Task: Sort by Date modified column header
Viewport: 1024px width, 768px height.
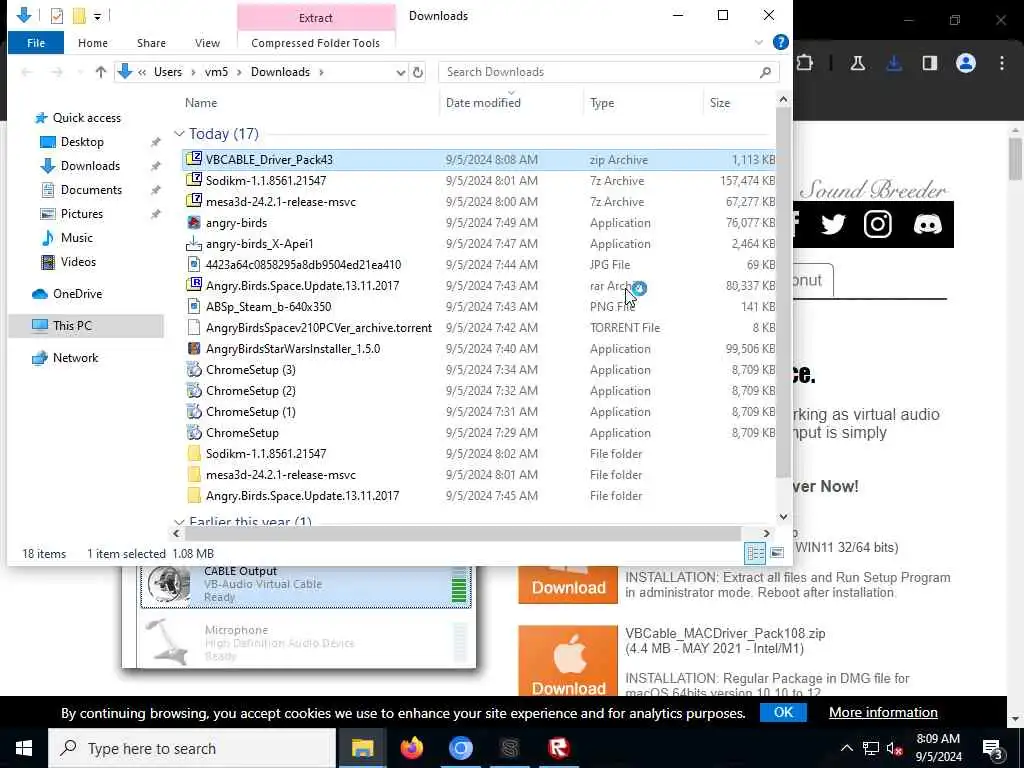Action: pyautogui.click(x=483, y=103)
